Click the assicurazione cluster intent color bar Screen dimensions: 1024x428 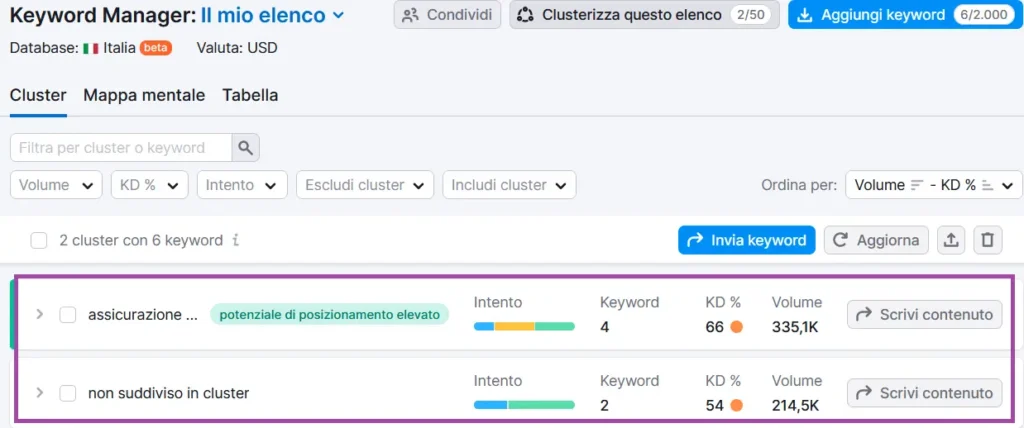click(524, 327)
